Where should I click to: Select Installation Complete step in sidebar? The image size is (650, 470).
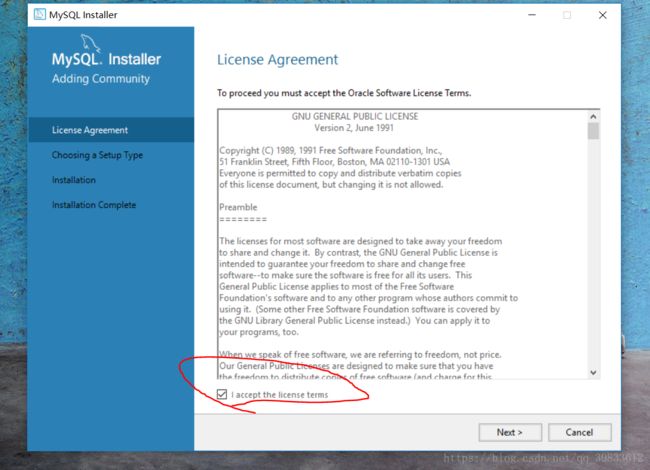click(94, 205)
